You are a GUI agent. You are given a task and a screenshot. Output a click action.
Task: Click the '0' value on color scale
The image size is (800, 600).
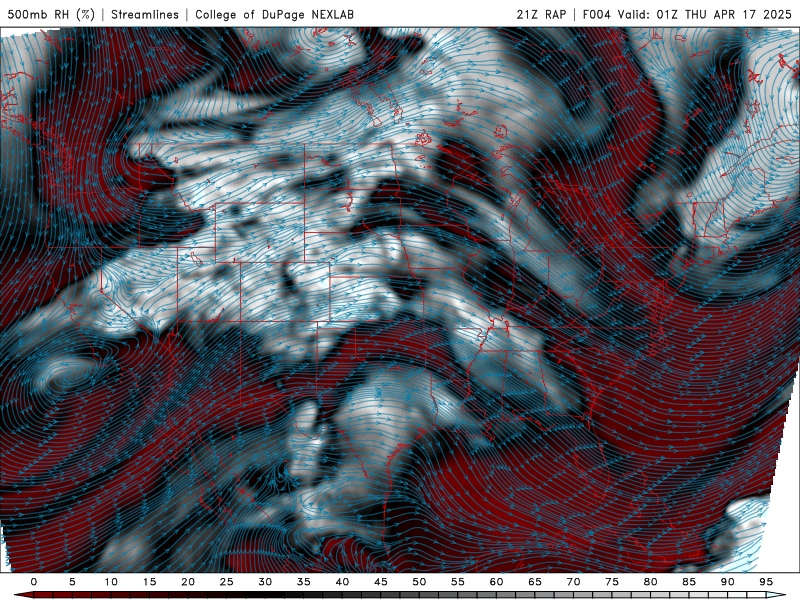(x=34, y=582)
